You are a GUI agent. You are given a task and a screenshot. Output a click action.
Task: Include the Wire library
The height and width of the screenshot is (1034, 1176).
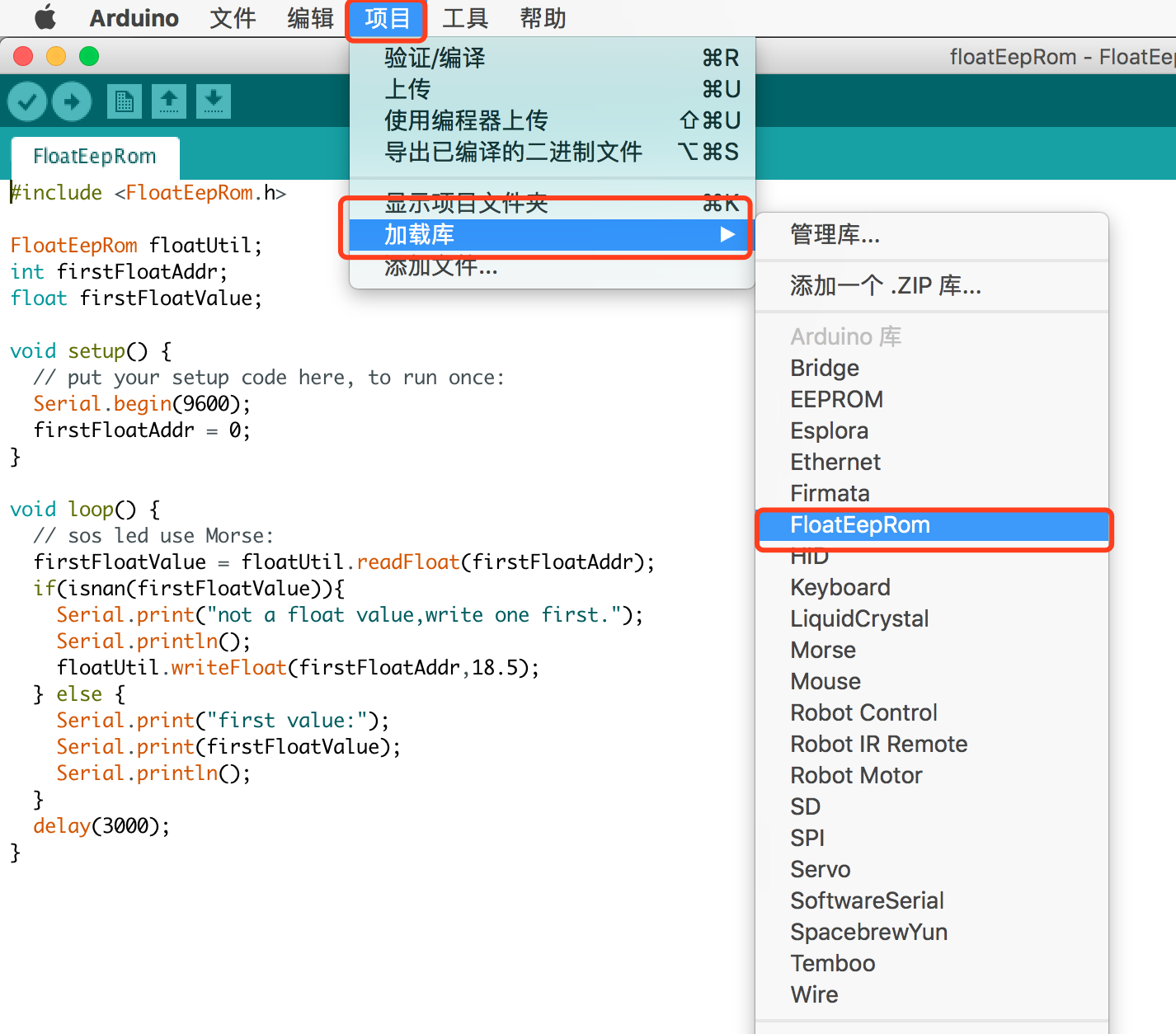tap(932, 994)
